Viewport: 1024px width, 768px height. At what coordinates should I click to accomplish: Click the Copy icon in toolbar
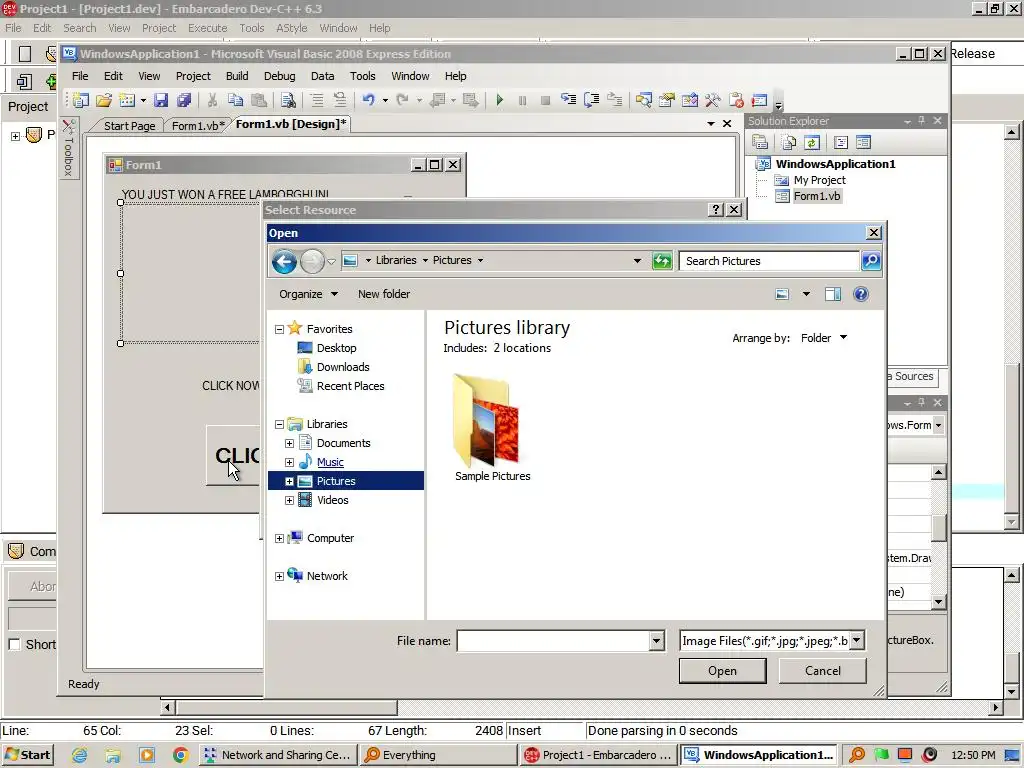point(235,100)
